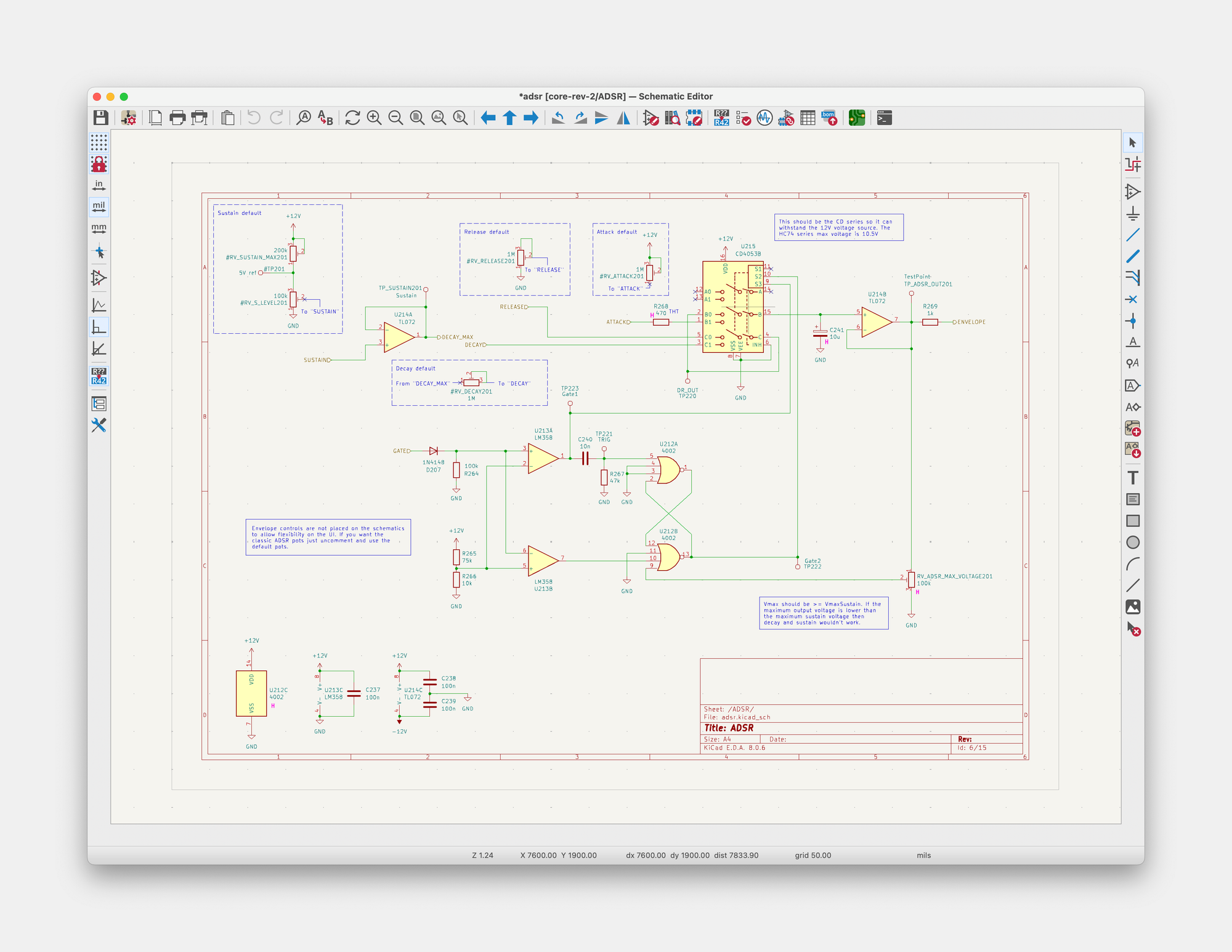Select the Add Text tool
The width and height of the screenshot is (1232, 952).
pyautogui.click(x=1132, y=478)
